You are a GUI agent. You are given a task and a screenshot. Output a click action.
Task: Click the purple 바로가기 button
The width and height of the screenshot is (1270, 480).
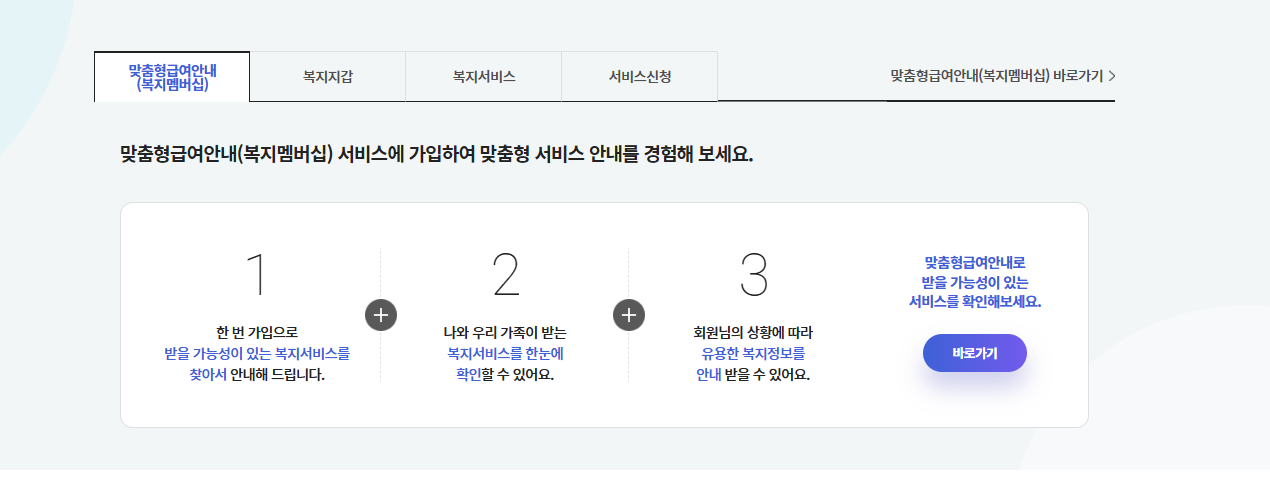click(x=975, y=353)
